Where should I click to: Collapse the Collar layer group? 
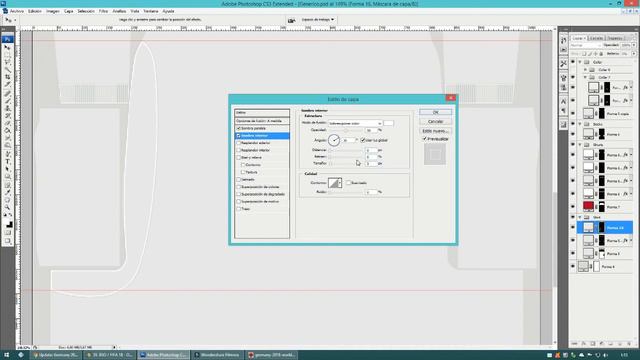click(580, 62)
